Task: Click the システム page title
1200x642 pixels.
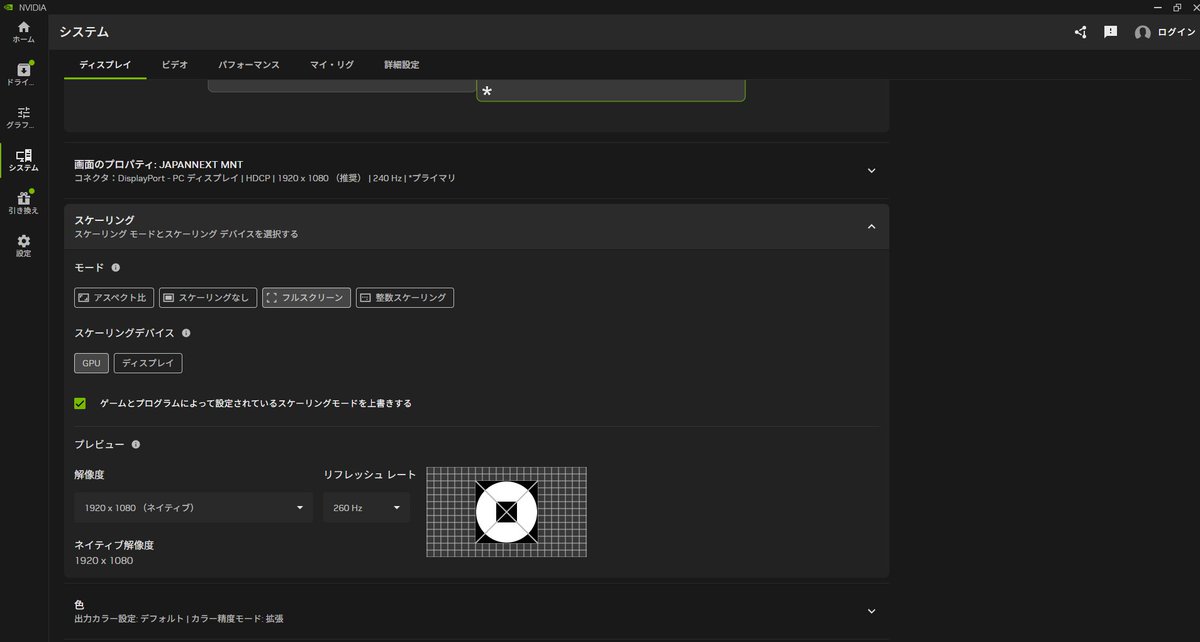Action: [84, 33]
